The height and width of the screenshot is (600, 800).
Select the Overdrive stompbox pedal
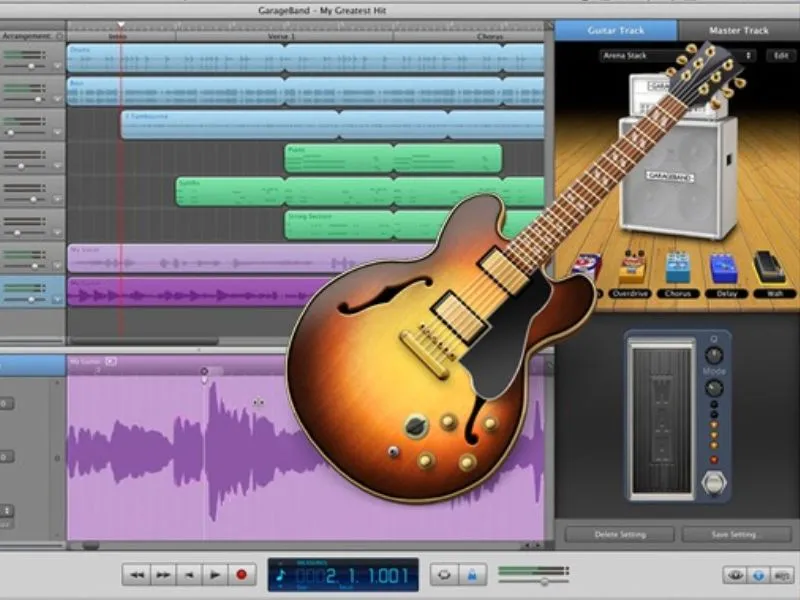pos(631,268)
